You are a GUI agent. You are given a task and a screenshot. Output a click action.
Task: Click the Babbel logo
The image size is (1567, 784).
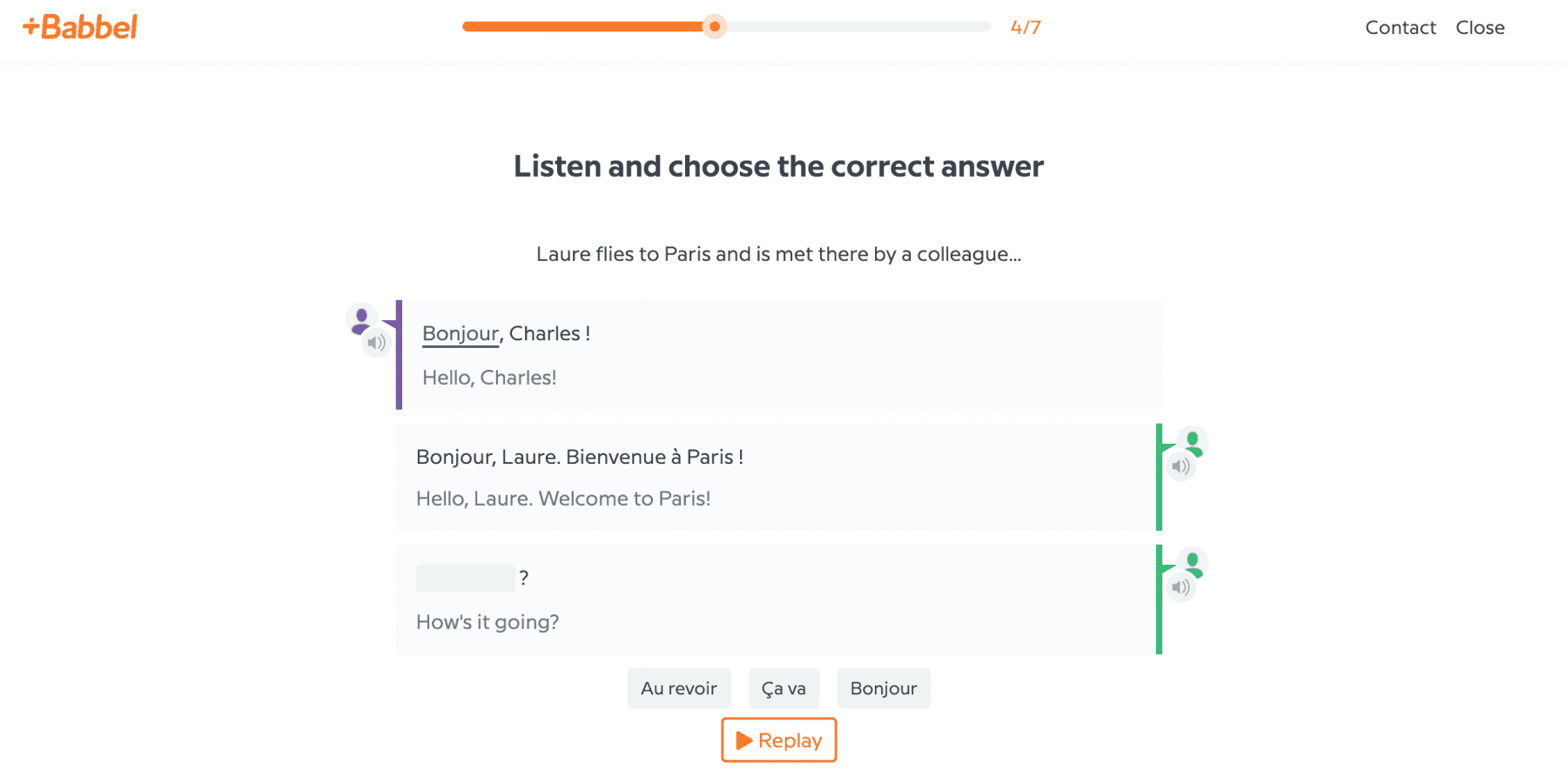(79, 27)
